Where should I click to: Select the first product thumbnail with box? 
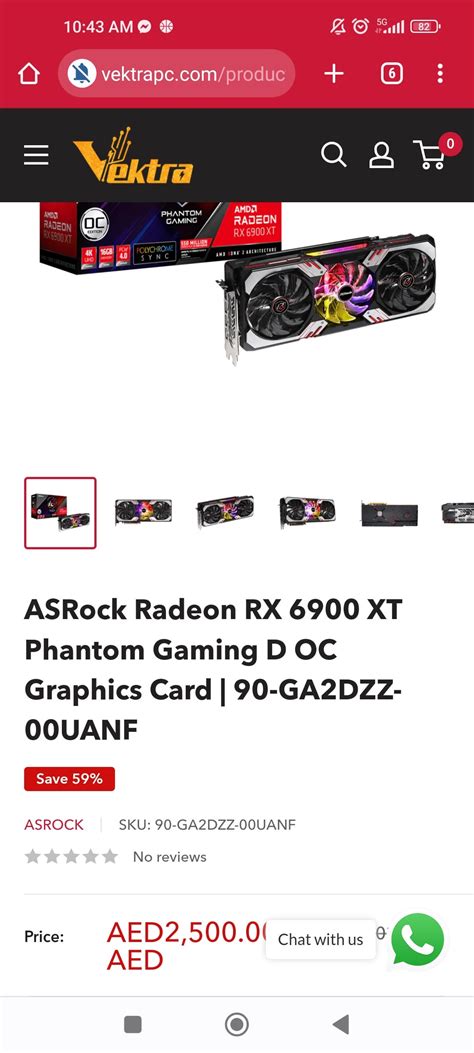pyautogui.click(x=60, y=512)
